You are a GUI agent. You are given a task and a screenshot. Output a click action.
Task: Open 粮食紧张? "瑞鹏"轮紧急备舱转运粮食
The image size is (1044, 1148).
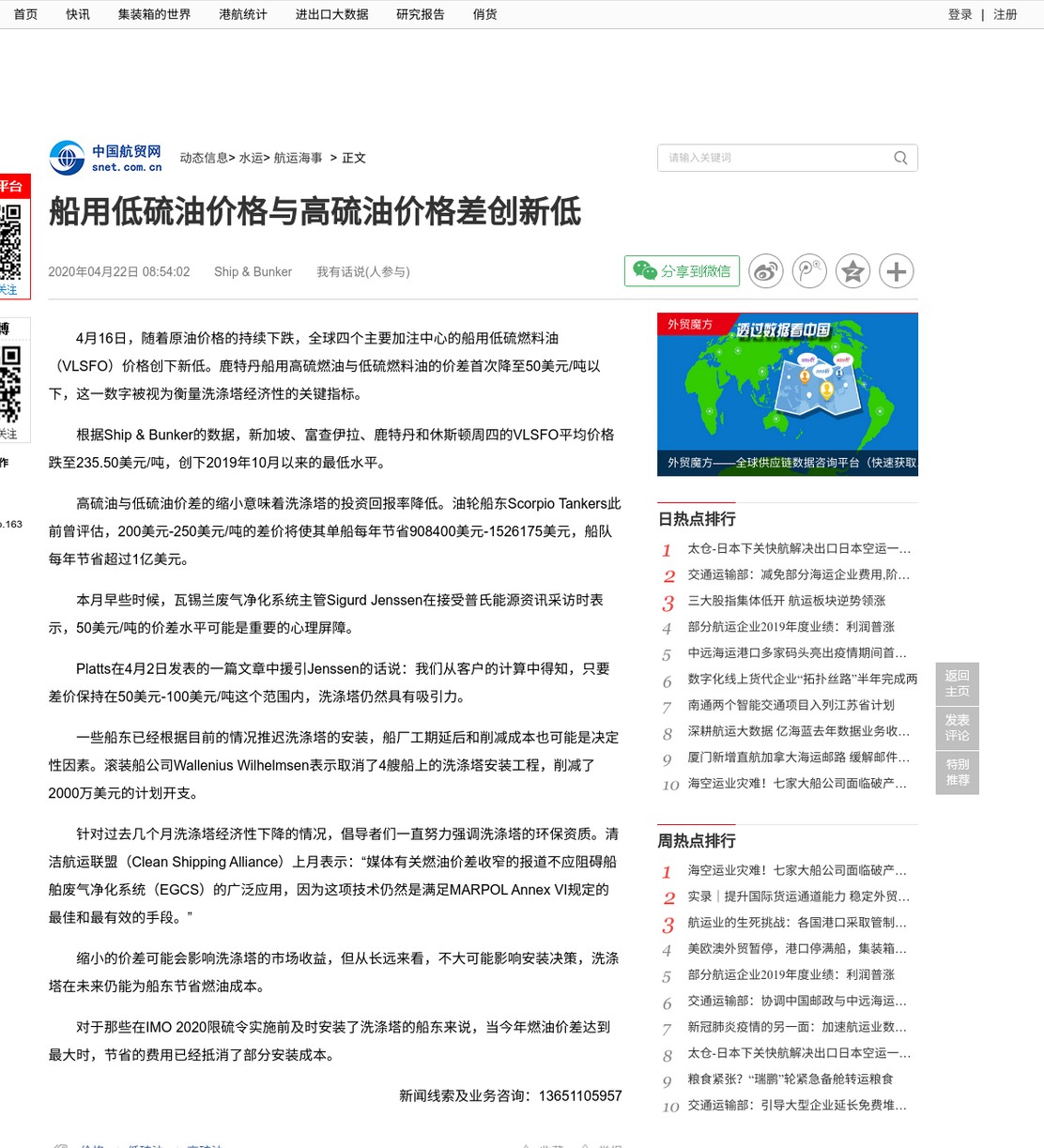pyautogui.click(x=791, y=1079)
